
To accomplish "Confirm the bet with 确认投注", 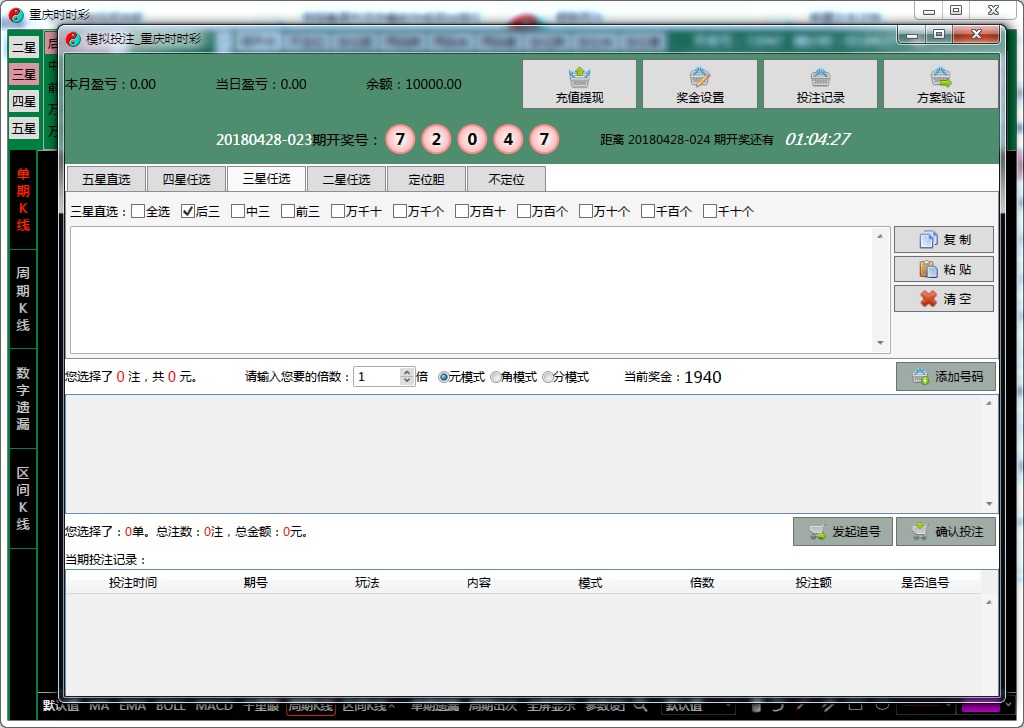I will [x=945, y=531].
